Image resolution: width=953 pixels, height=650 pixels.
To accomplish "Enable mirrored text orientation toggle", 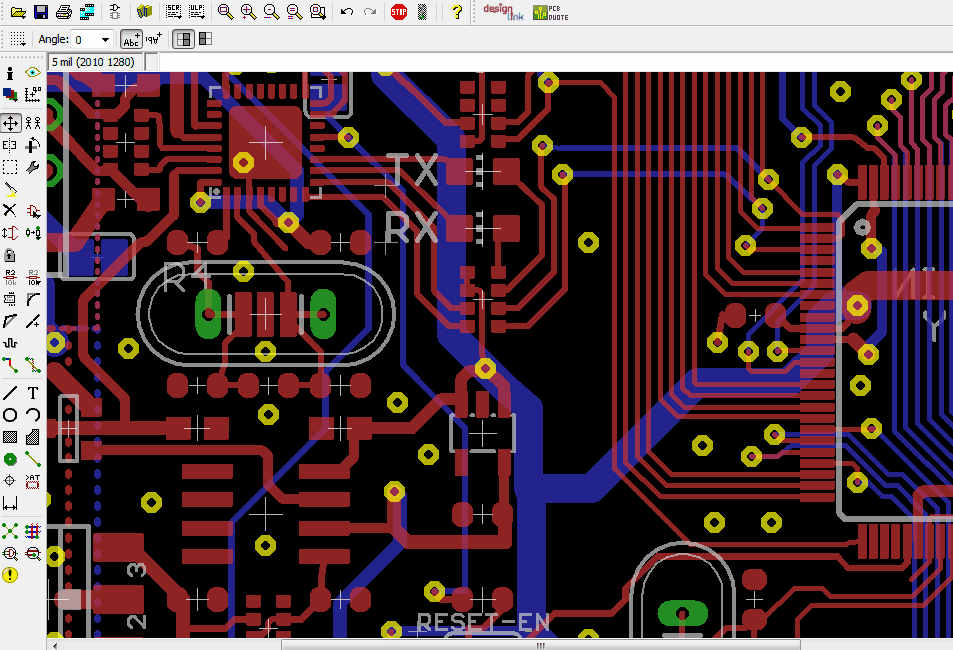I will coord(154,39).
